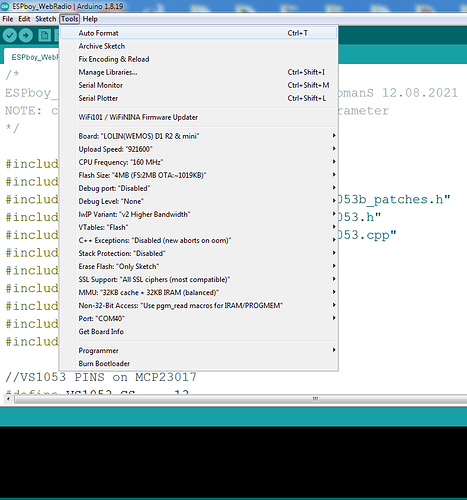
Task: Expand the C++ Exceptions submenu
Action: (199, 240)
